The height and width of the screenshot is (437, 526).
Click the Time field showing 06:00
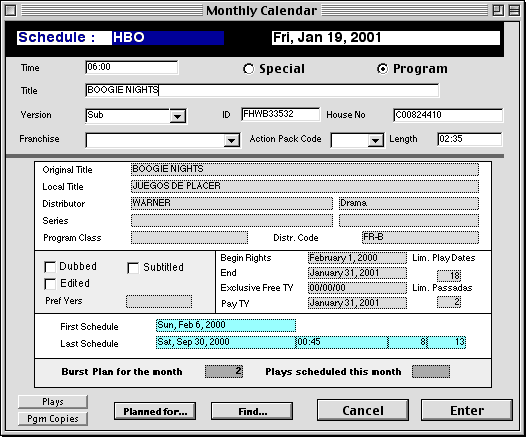[x=132, y=67]
